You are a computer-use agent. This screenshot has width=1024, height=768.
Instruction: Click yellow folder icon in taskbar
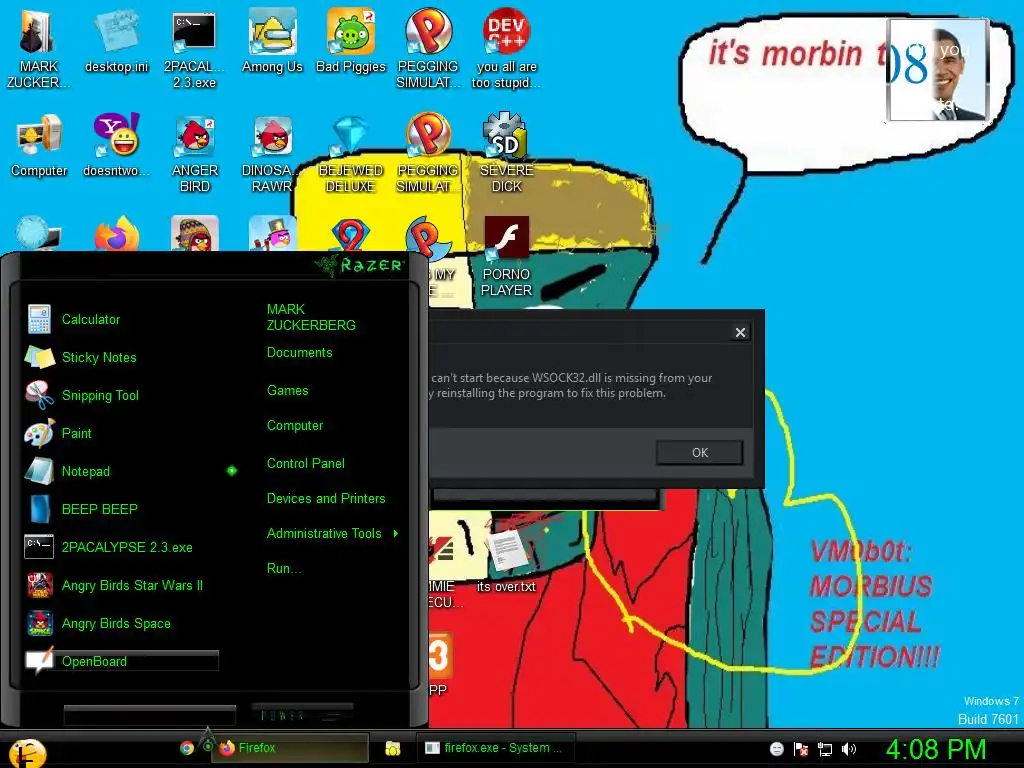click(392, 748)
